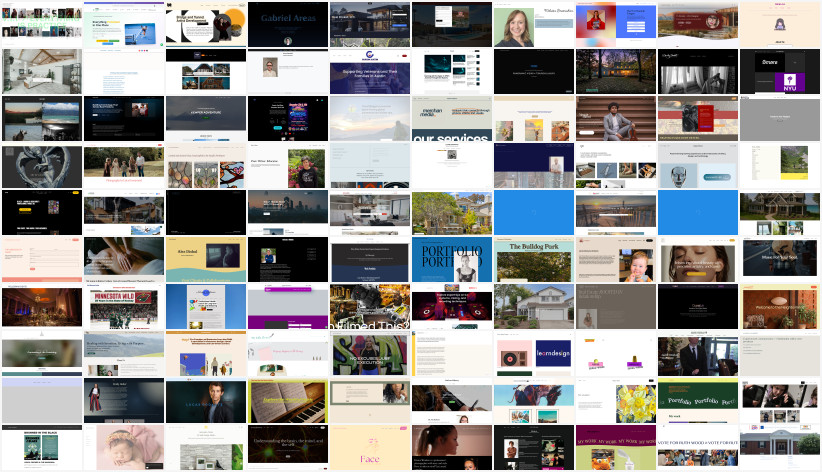This screenshot has height=472, width=822.
Task: Open thumbnail with orange circle and black shapes
Action: (x=206, y=24)
